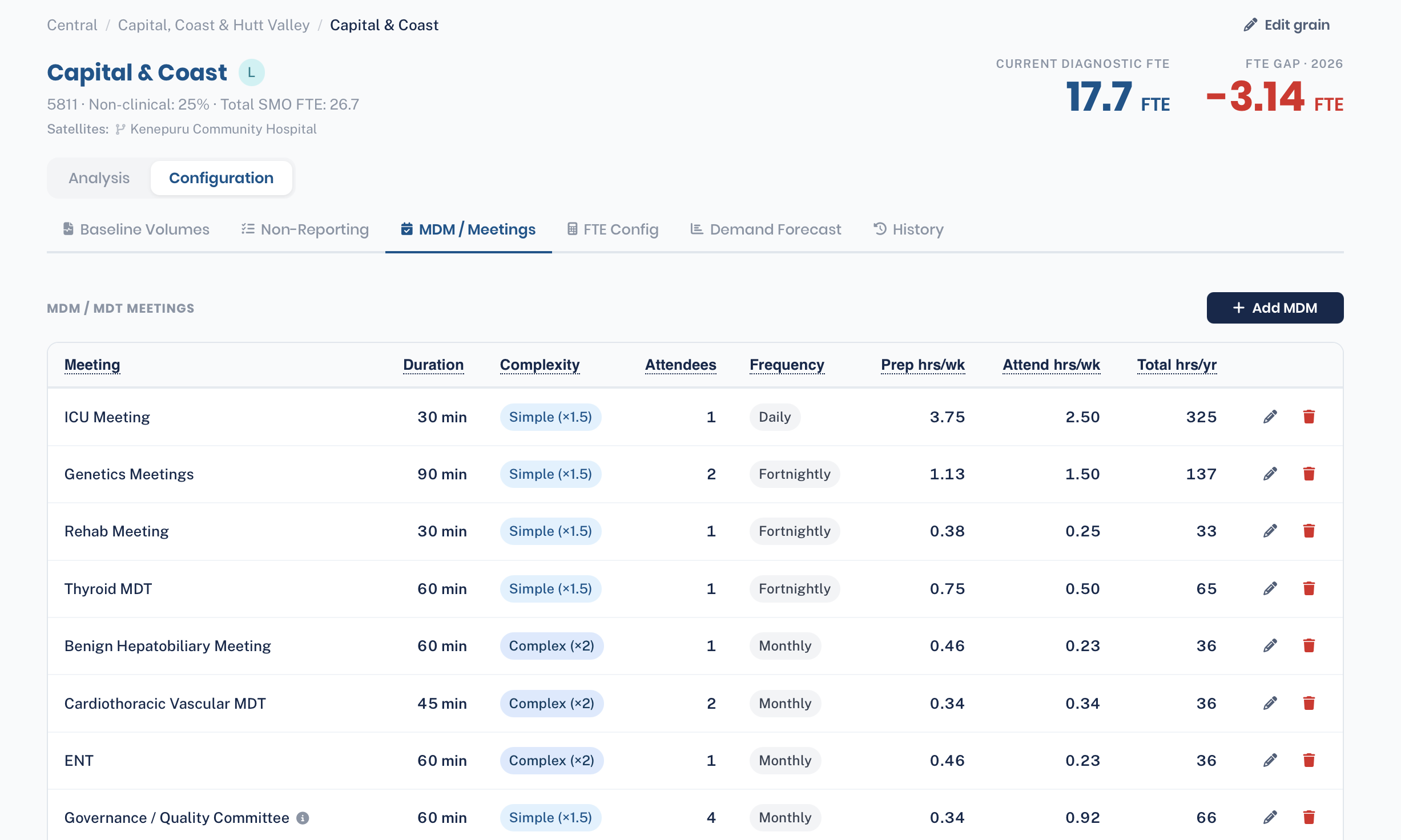1401x840 pixels.
Task: Edit the ICU Meeting row
Action: 1270,417
